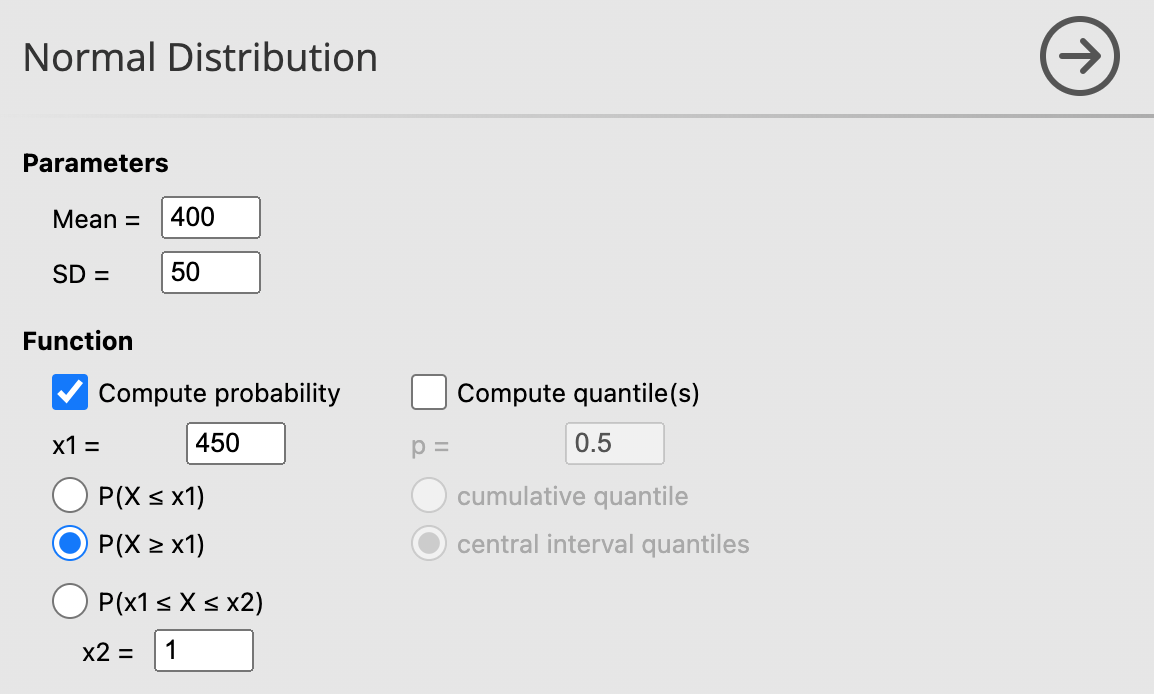This screenshot has width=1154, height=694.
Task: Click the Function section heading
Action: tap(77, 341)
